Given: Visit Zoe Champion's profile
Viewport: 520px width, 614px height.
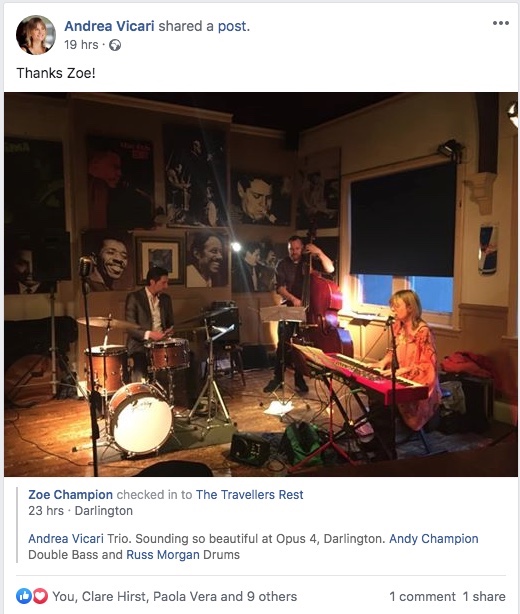Looking at the screenshot, I should [70, 495].
